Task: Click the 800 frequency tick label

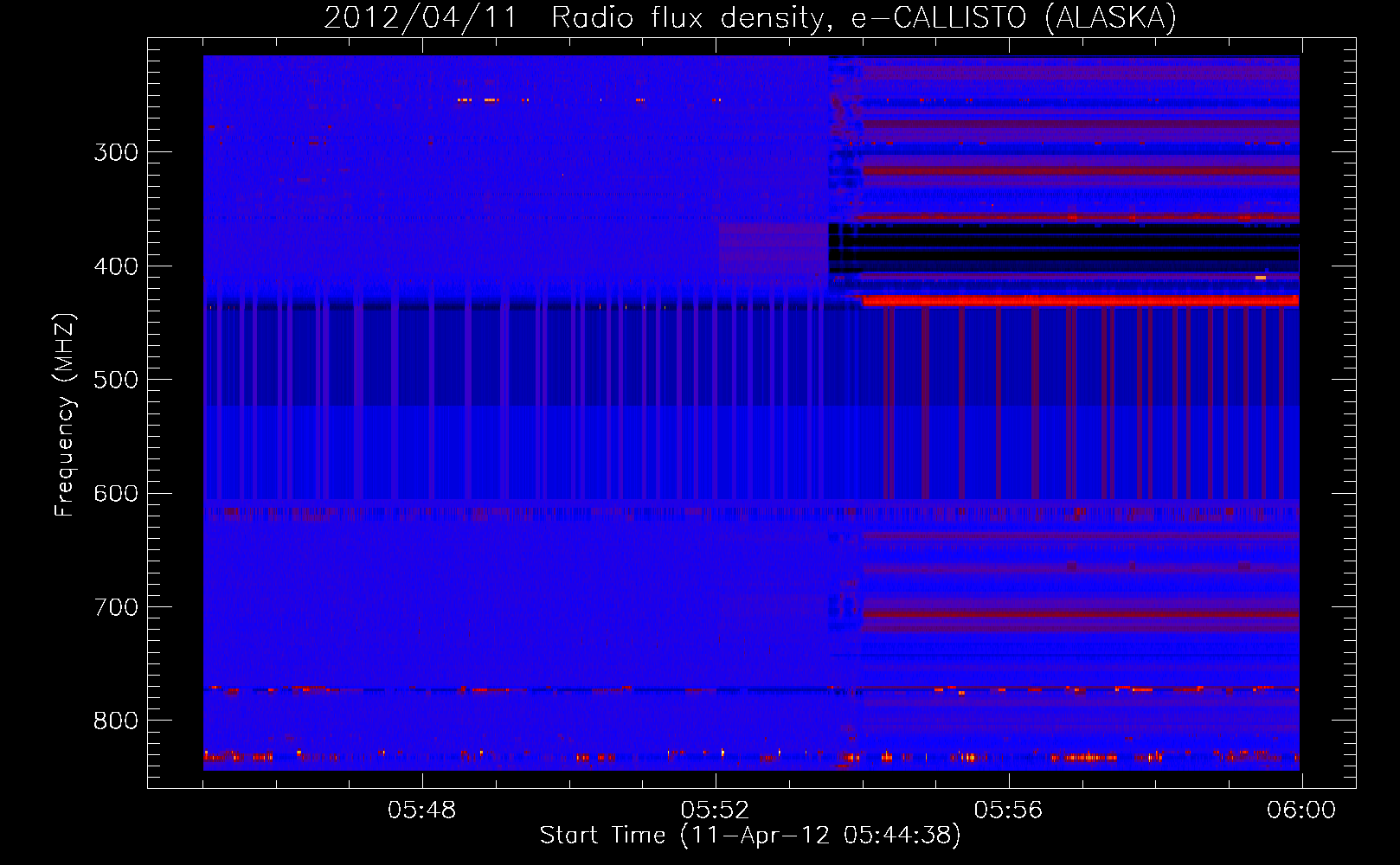Action: pos(116,721)
